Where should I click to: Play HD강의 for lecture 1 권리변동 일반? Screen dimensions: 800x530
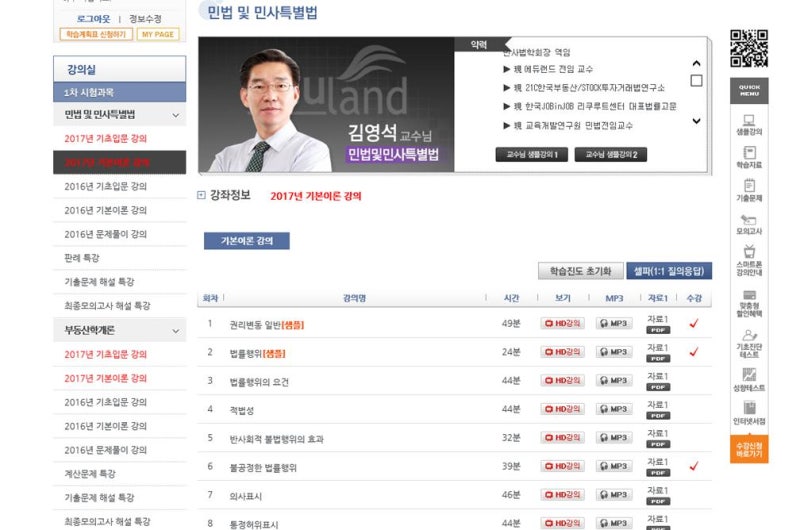click(x=562, y=323)
